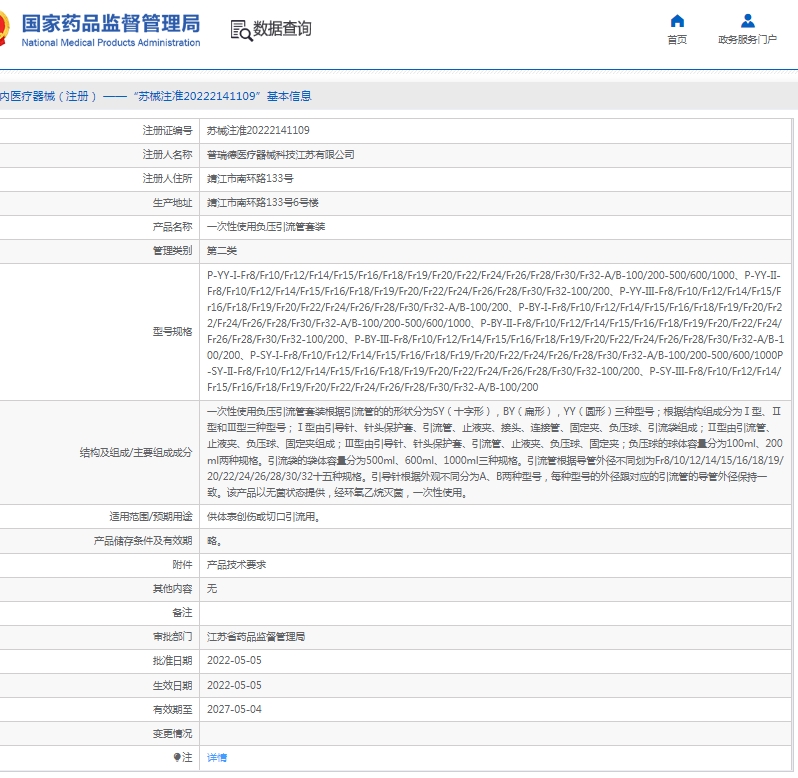Select registrant address 靖江市南环路133号
798x778 pixels.
[250, 179]
